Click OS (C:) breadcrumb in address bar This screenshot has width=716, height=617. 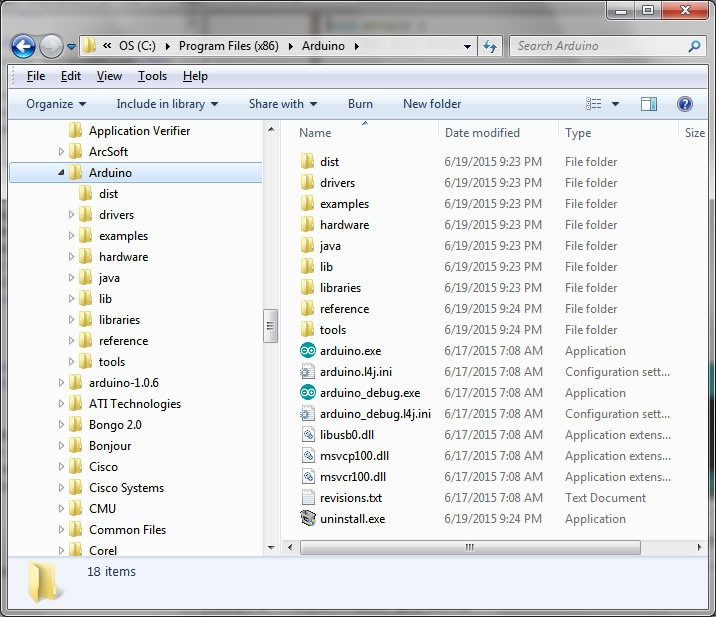137,46
